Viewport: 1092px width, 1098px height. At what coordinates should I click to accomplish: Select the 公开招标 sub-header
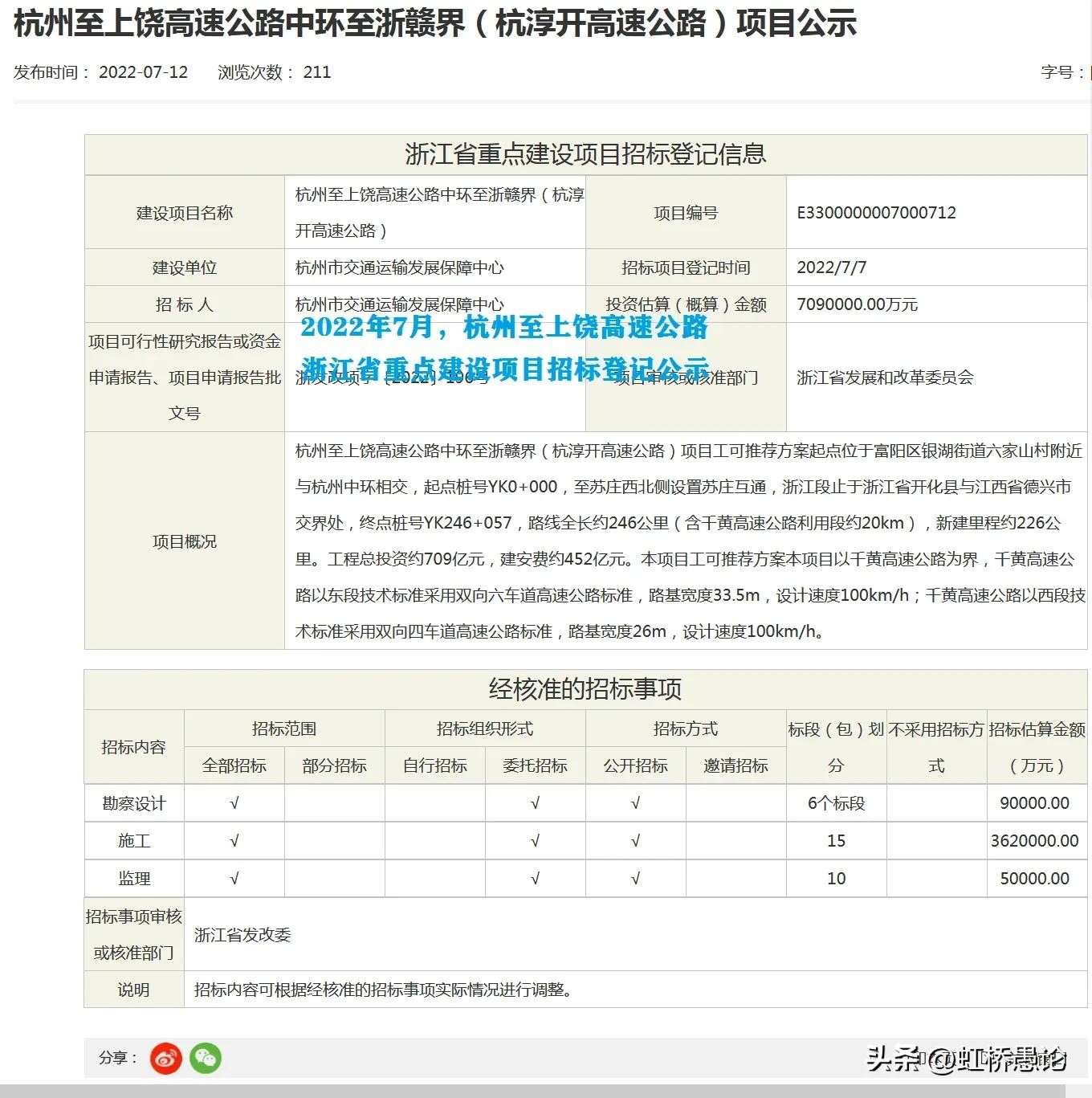636,765
